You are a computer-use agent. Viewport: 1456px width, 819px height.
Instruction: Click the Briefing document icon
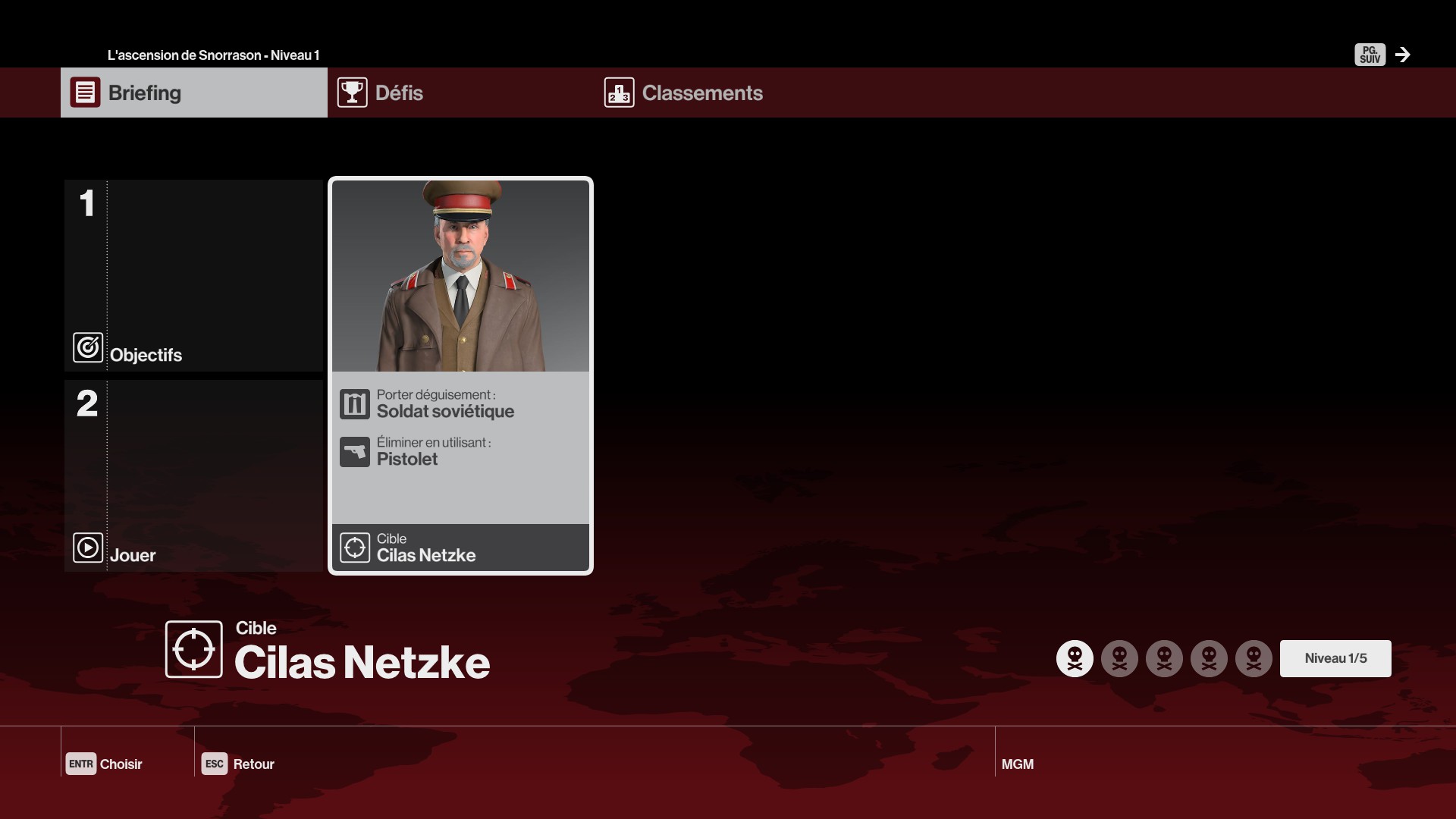86,93
